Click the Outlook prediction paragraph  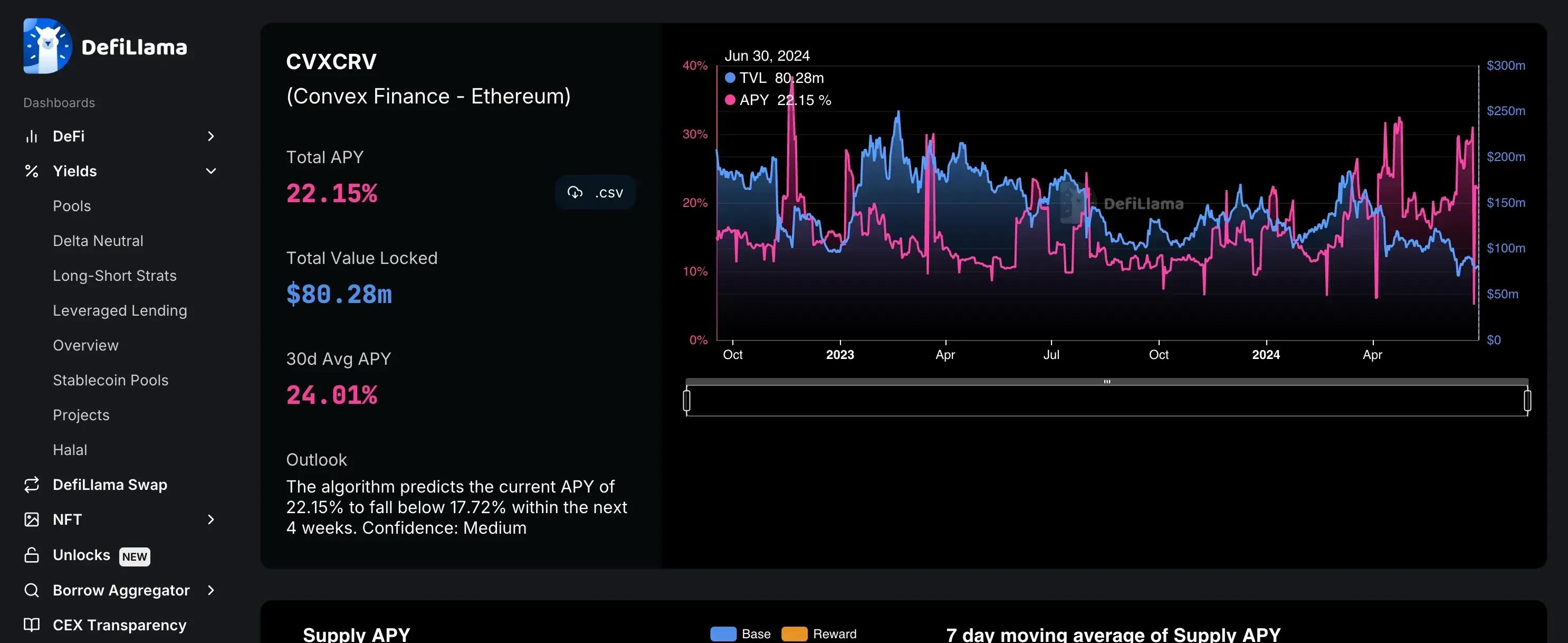pos(456,507)
